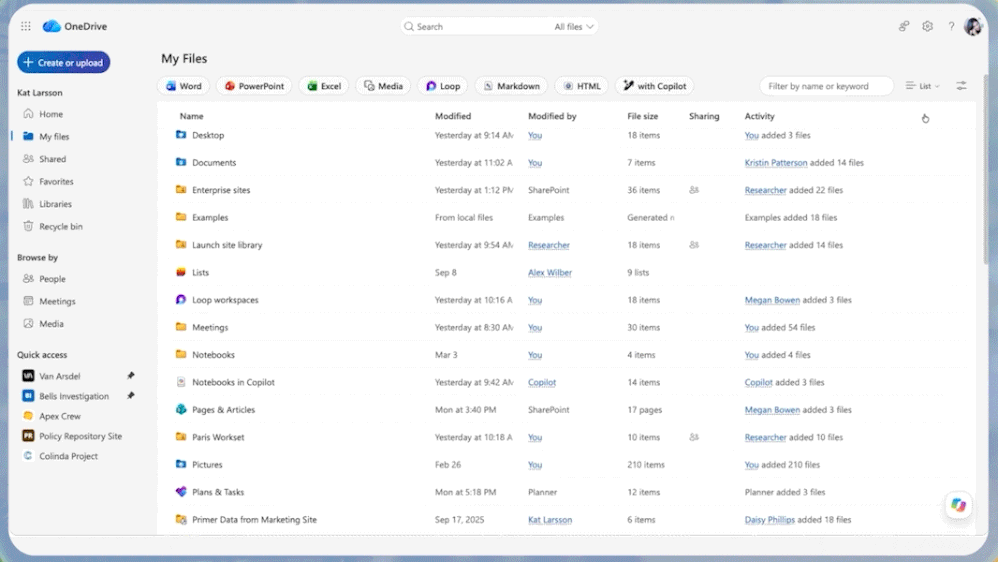Filter by Word files

184,86
